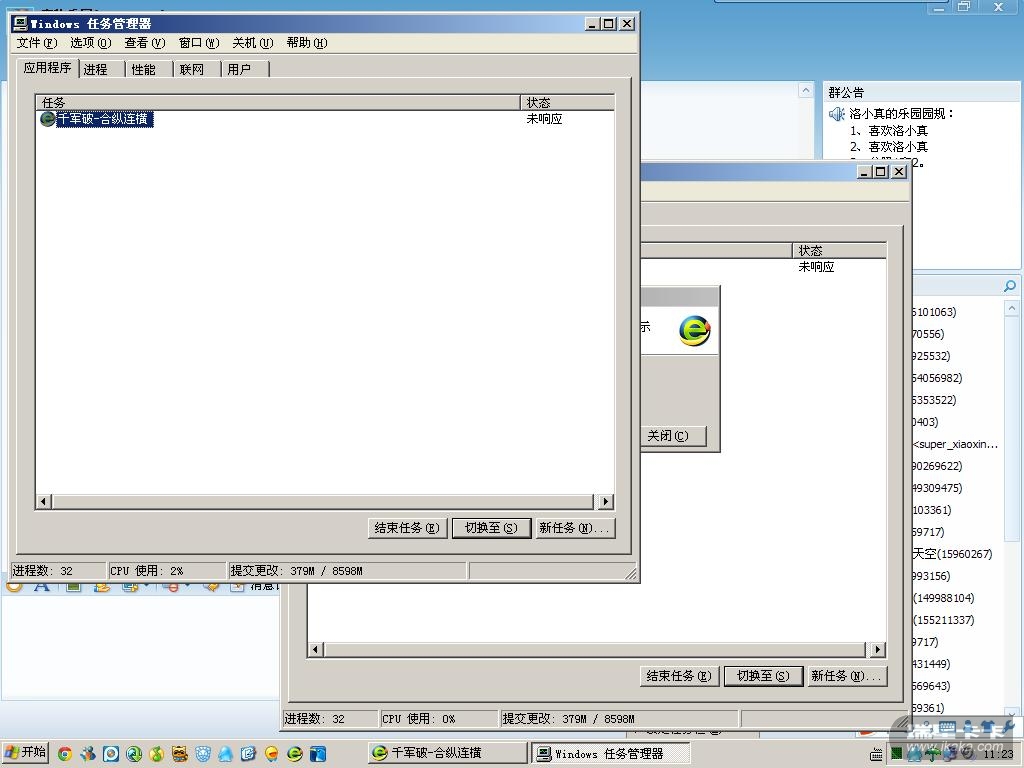Sort by the 任务 column header

point(278,103)
